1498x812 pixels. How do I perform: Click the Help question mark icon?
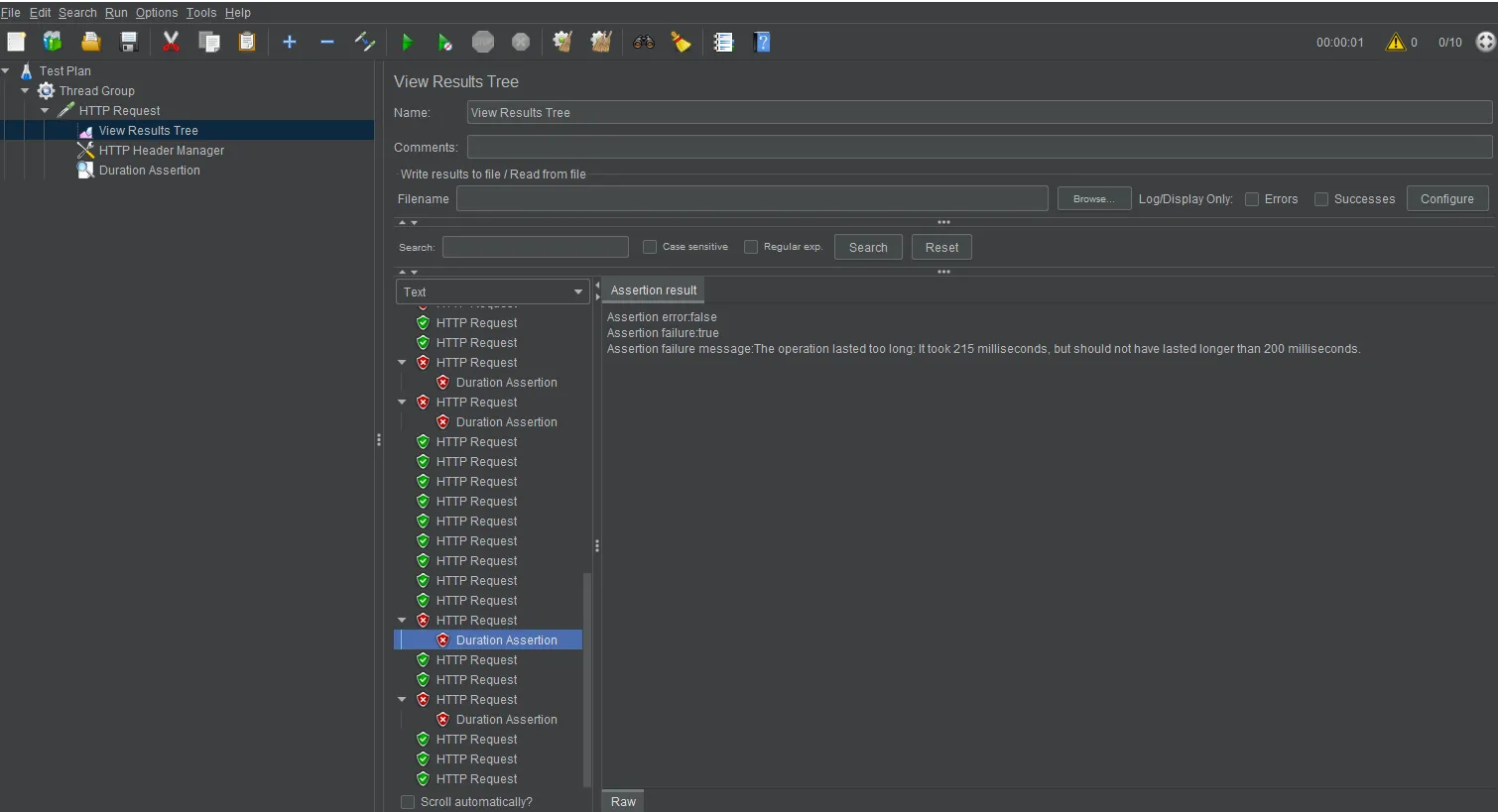762,42
